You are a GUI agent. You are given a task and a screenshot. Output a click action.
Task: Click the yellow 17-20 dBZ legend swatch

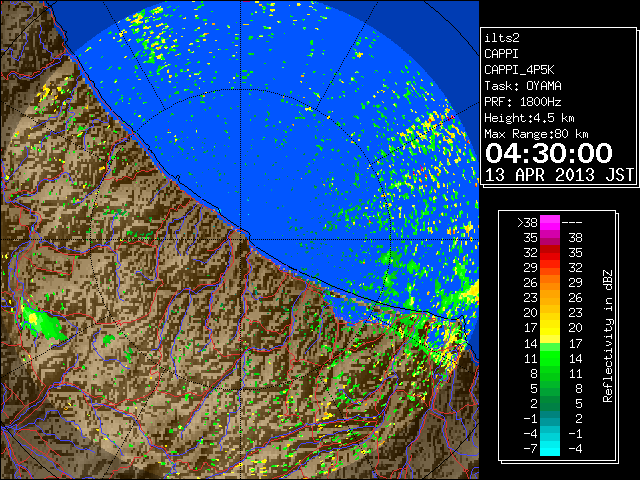[x=550, y=327]
